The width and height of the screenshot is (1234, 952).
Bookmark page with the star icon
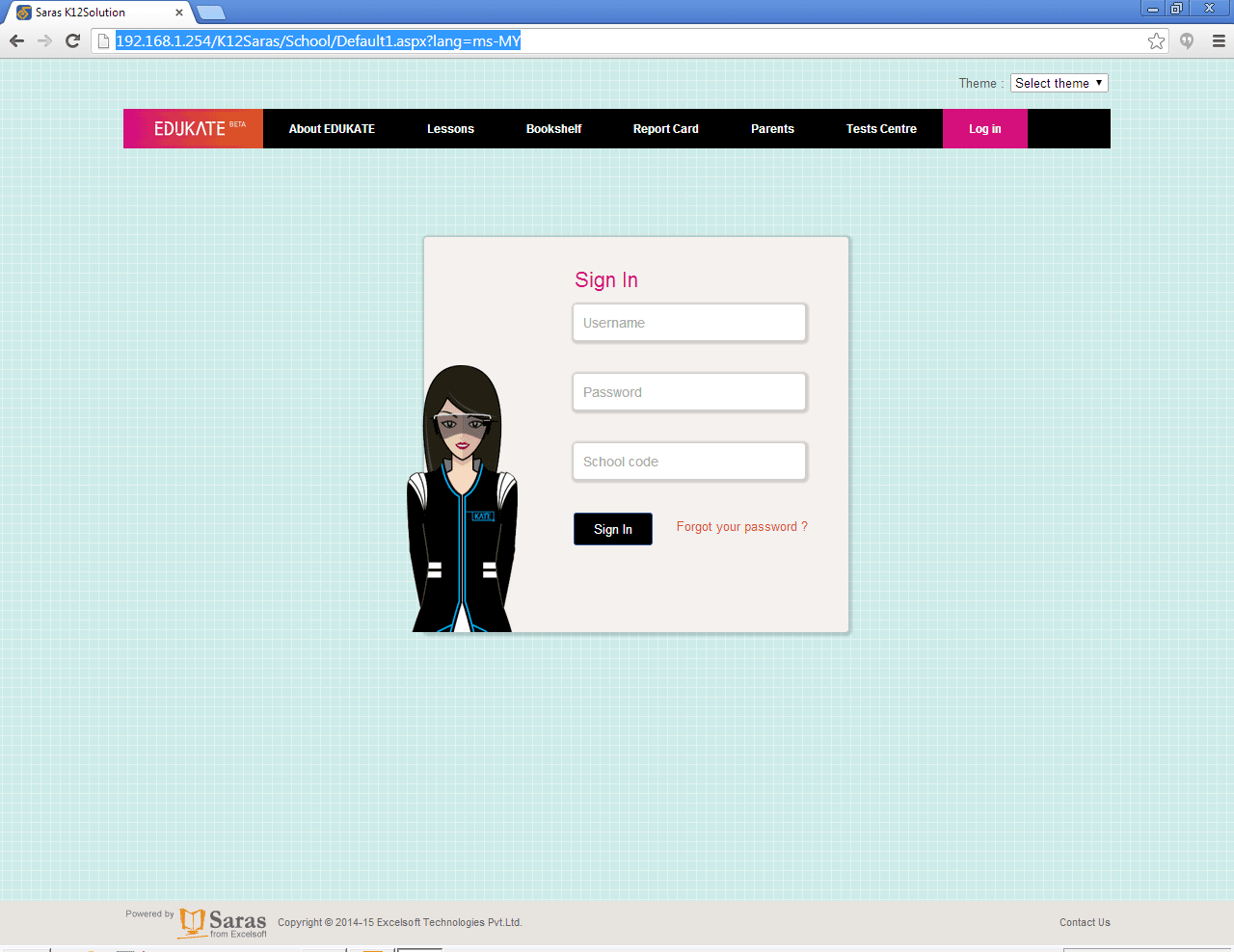coord(1156,40)
